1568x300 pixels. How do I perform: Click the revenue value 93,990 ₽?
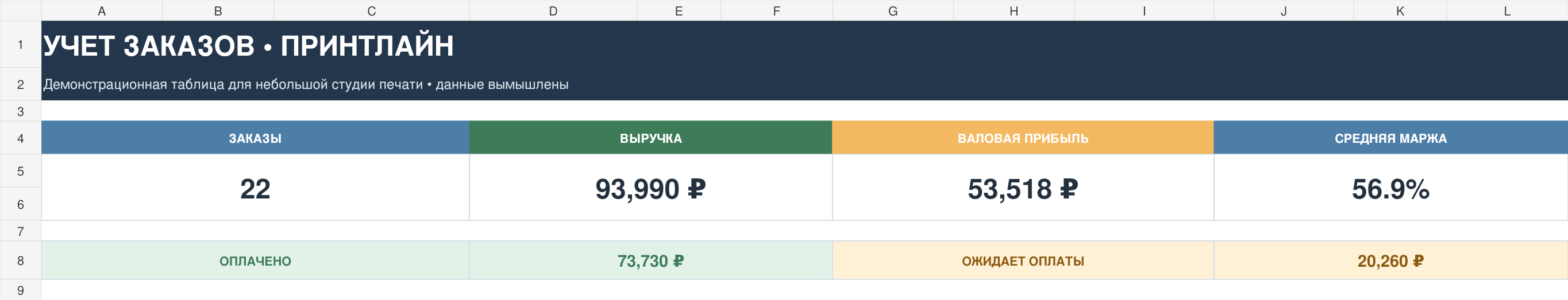[x=650, y=188]
